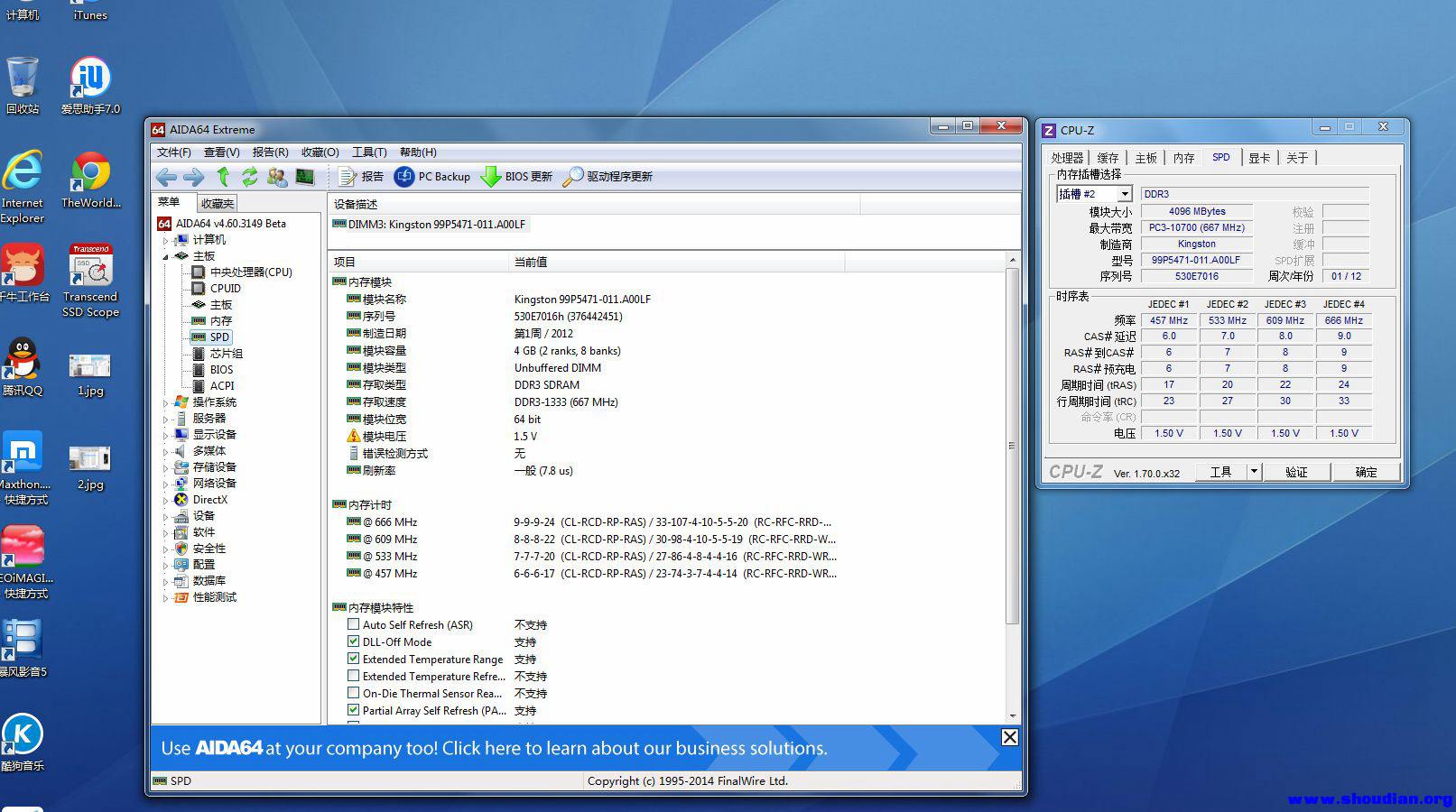Expand the 计算机 tree node
This screenshot has height=812, width=1456.
tap(165, 240)
